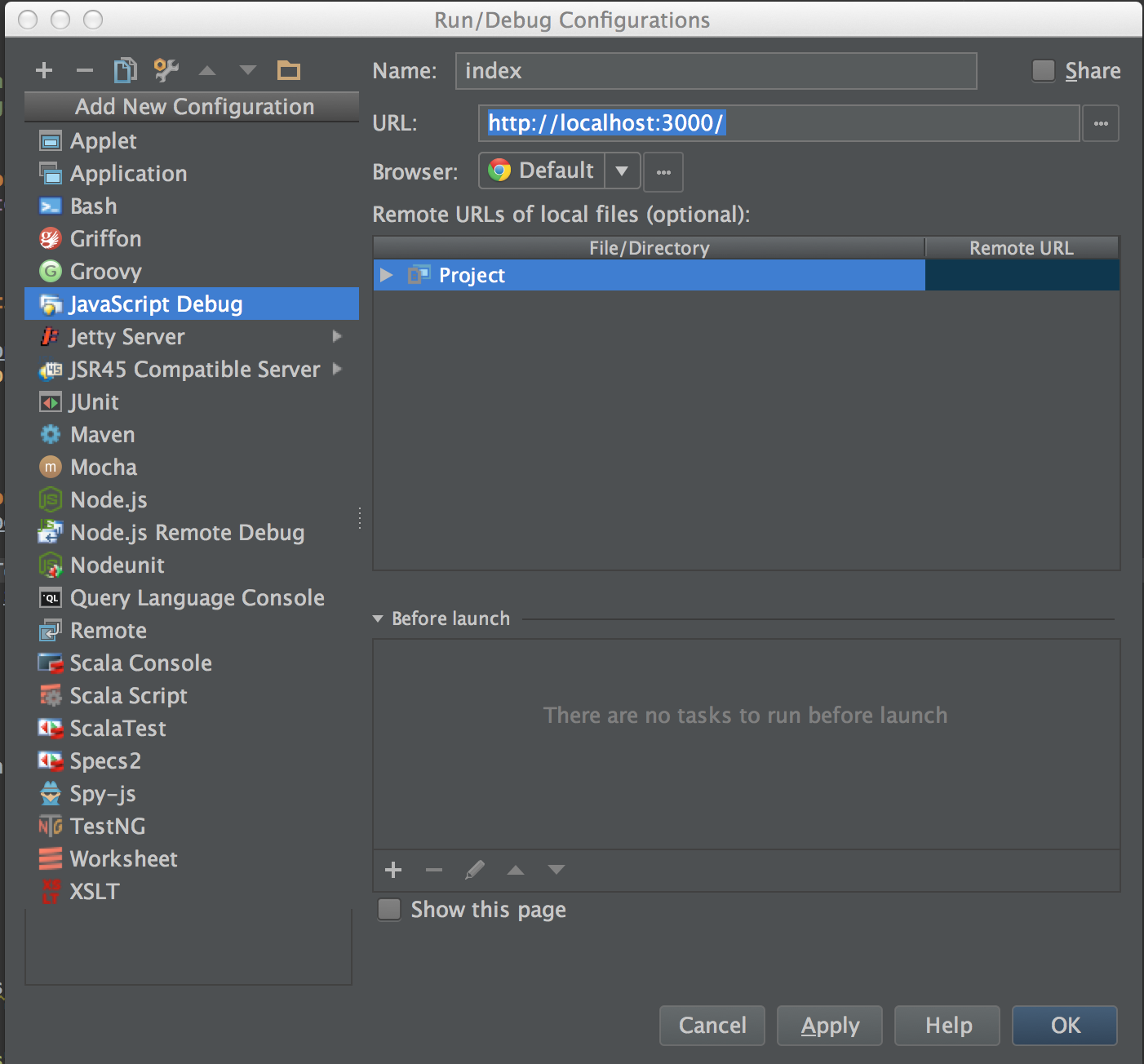Viewport: 1144px width, 1064px height.
Task: Click the URL browse ellipsis button
Action: click(x=1101, y=124)
